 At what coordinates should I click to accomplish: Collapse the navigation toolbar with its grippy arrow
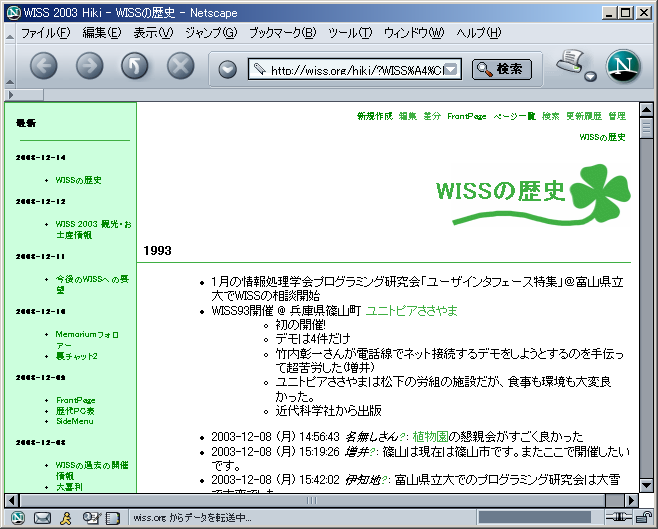10,66
